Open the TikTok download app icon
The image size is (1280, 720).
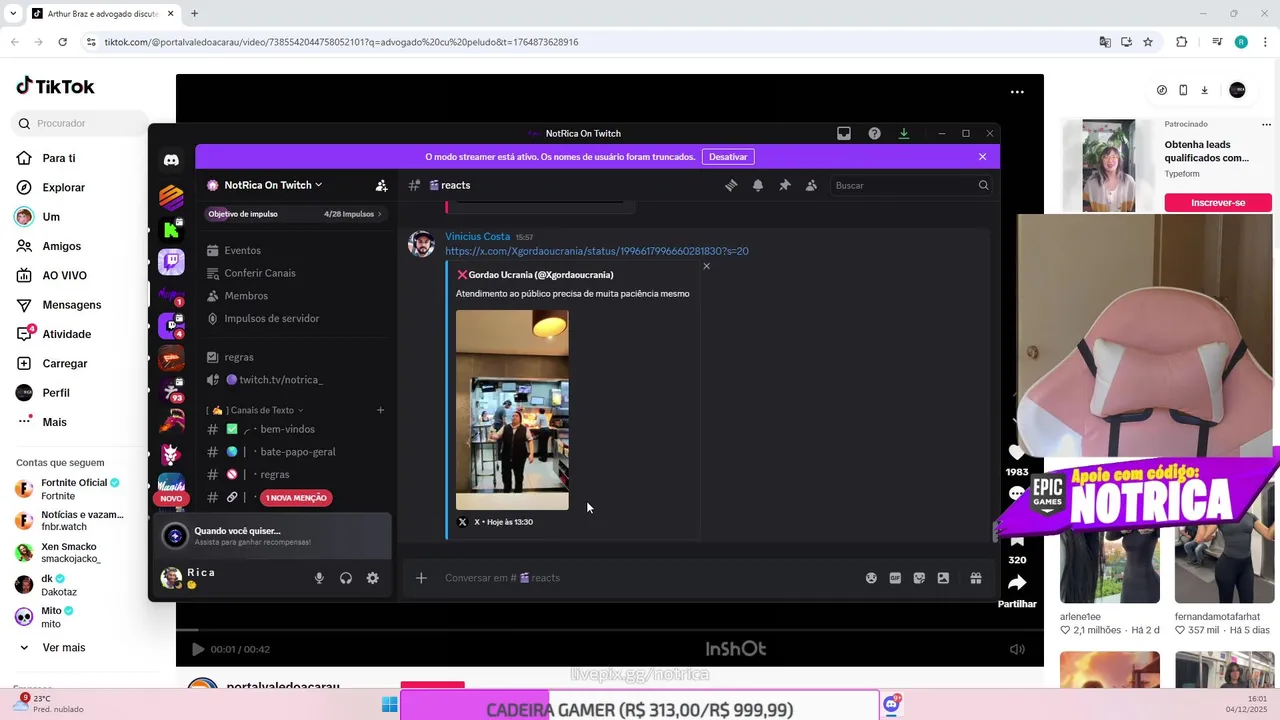tap(1204, 90)
